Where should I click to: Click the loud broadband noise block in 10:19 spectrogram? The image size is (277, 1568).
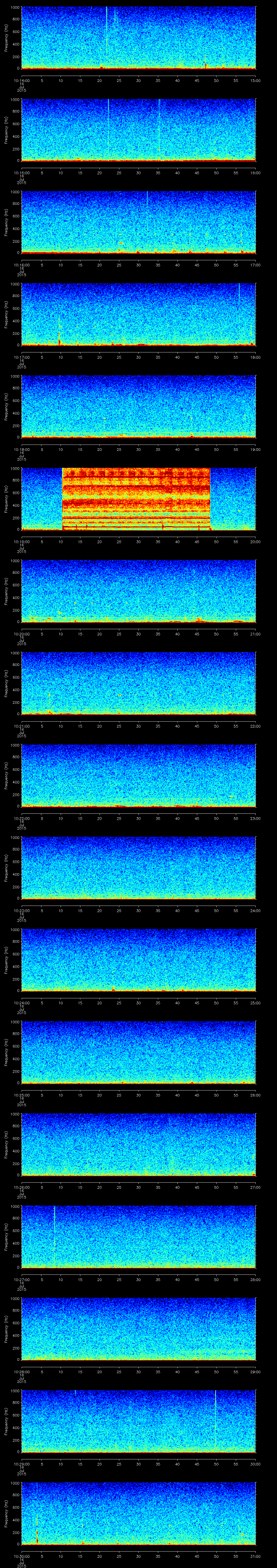coord(136,499)
